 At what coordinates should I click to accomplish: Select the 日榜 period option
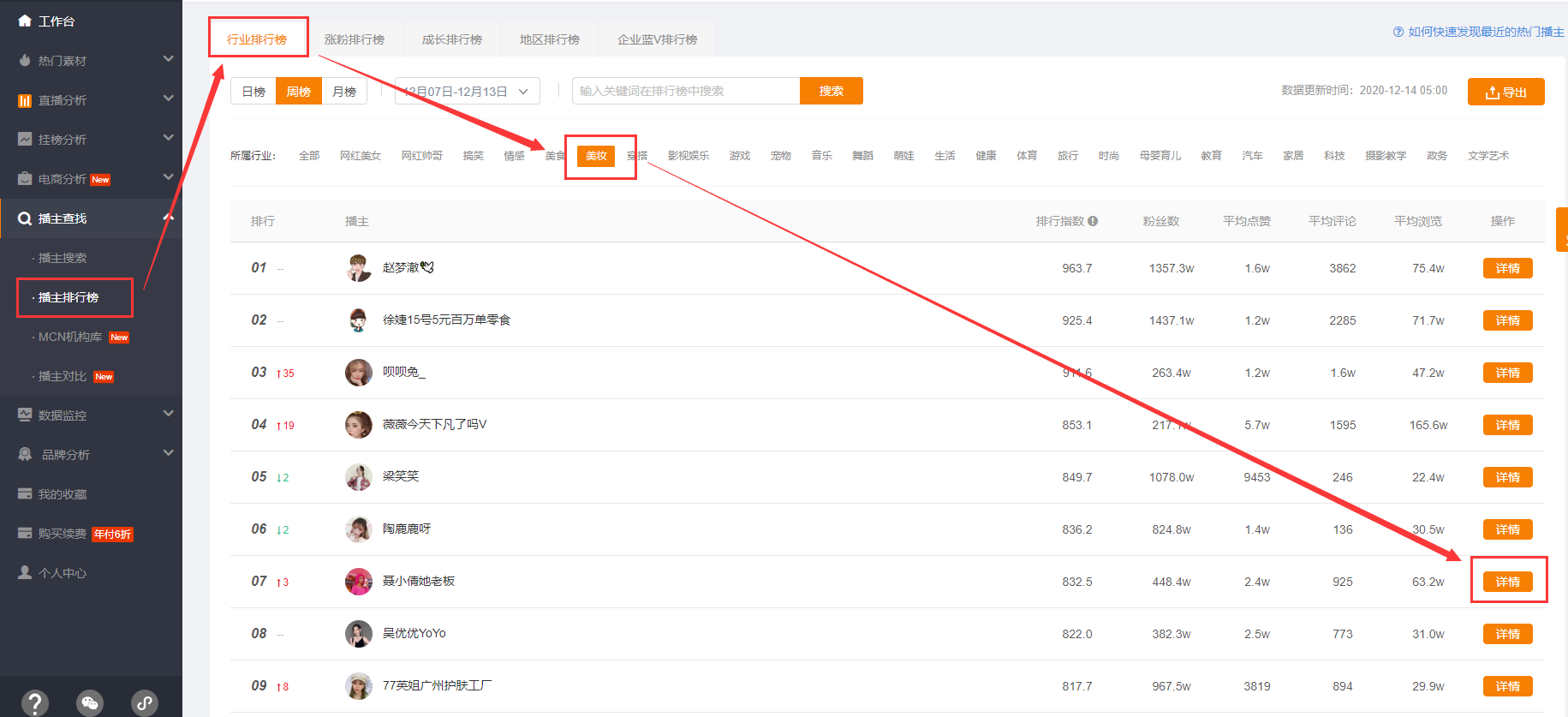(253, 91)
